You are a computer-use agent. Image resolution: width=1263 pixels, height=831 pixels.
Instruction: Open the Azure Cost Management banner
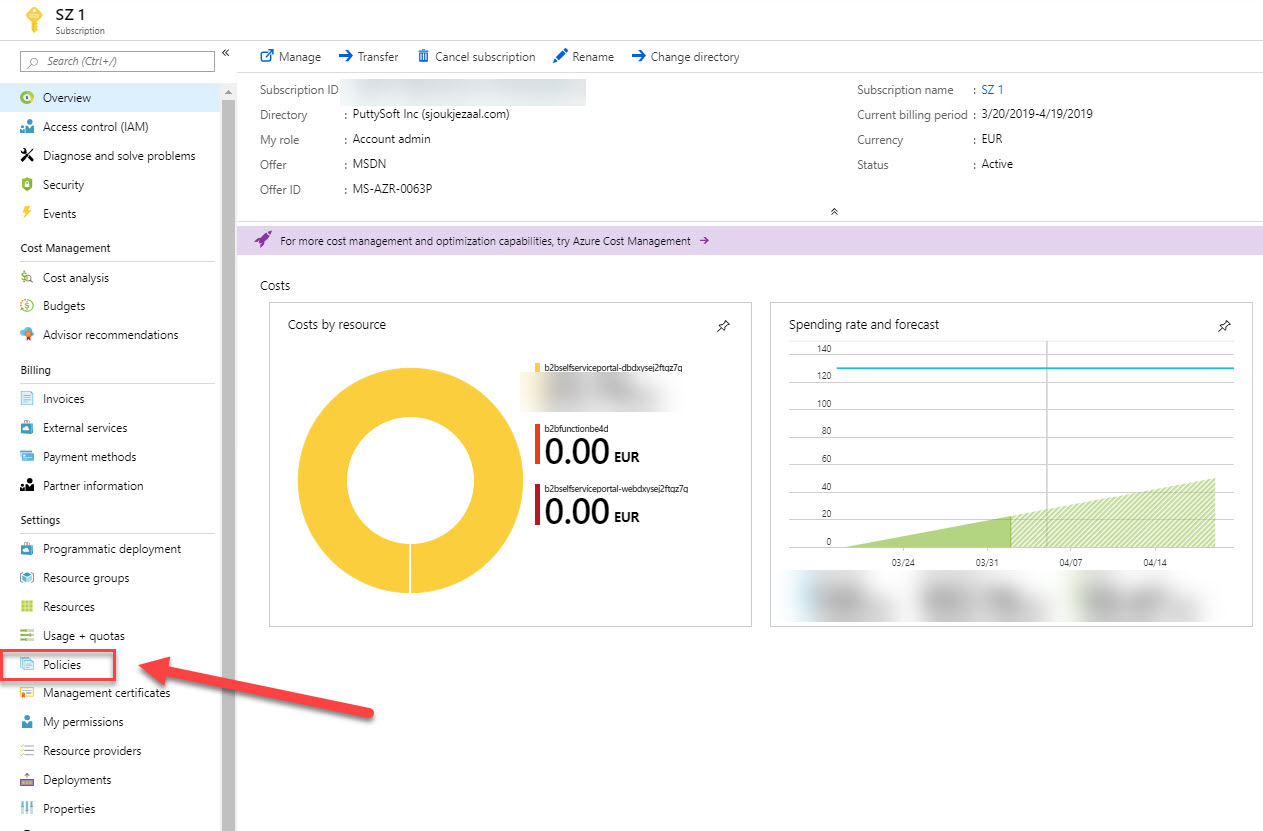[748, 241]
